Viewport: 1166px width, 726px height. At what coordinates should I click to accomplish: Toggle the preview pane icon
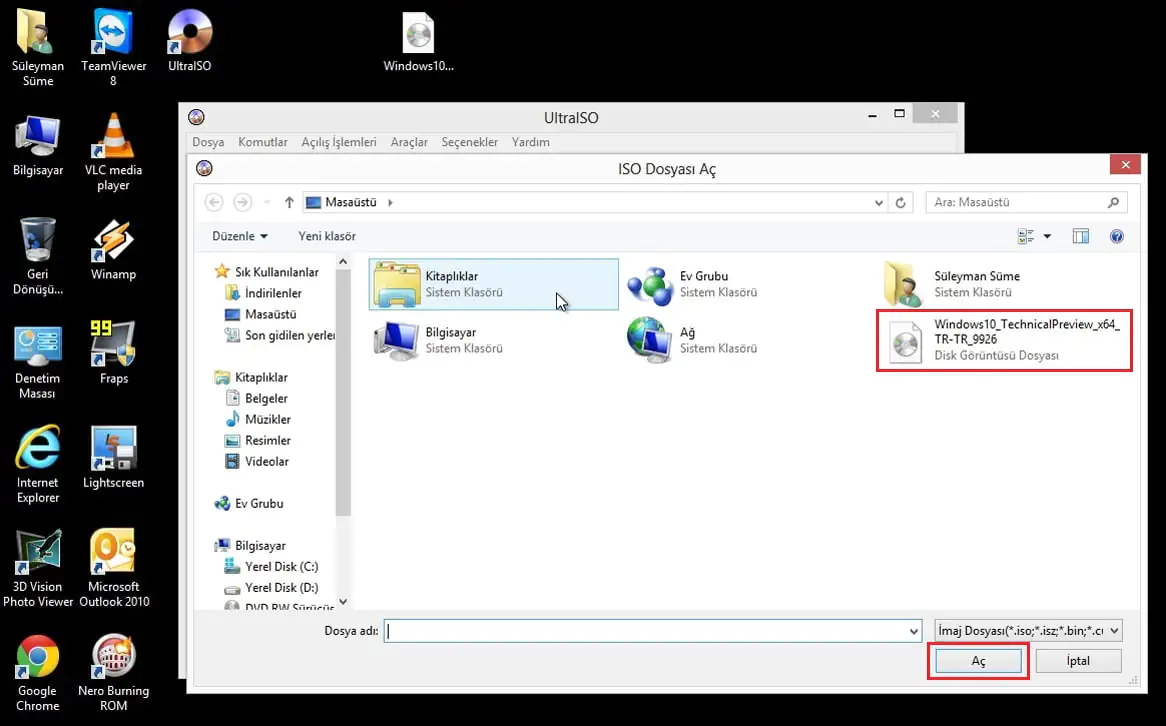click(1080, 236)
